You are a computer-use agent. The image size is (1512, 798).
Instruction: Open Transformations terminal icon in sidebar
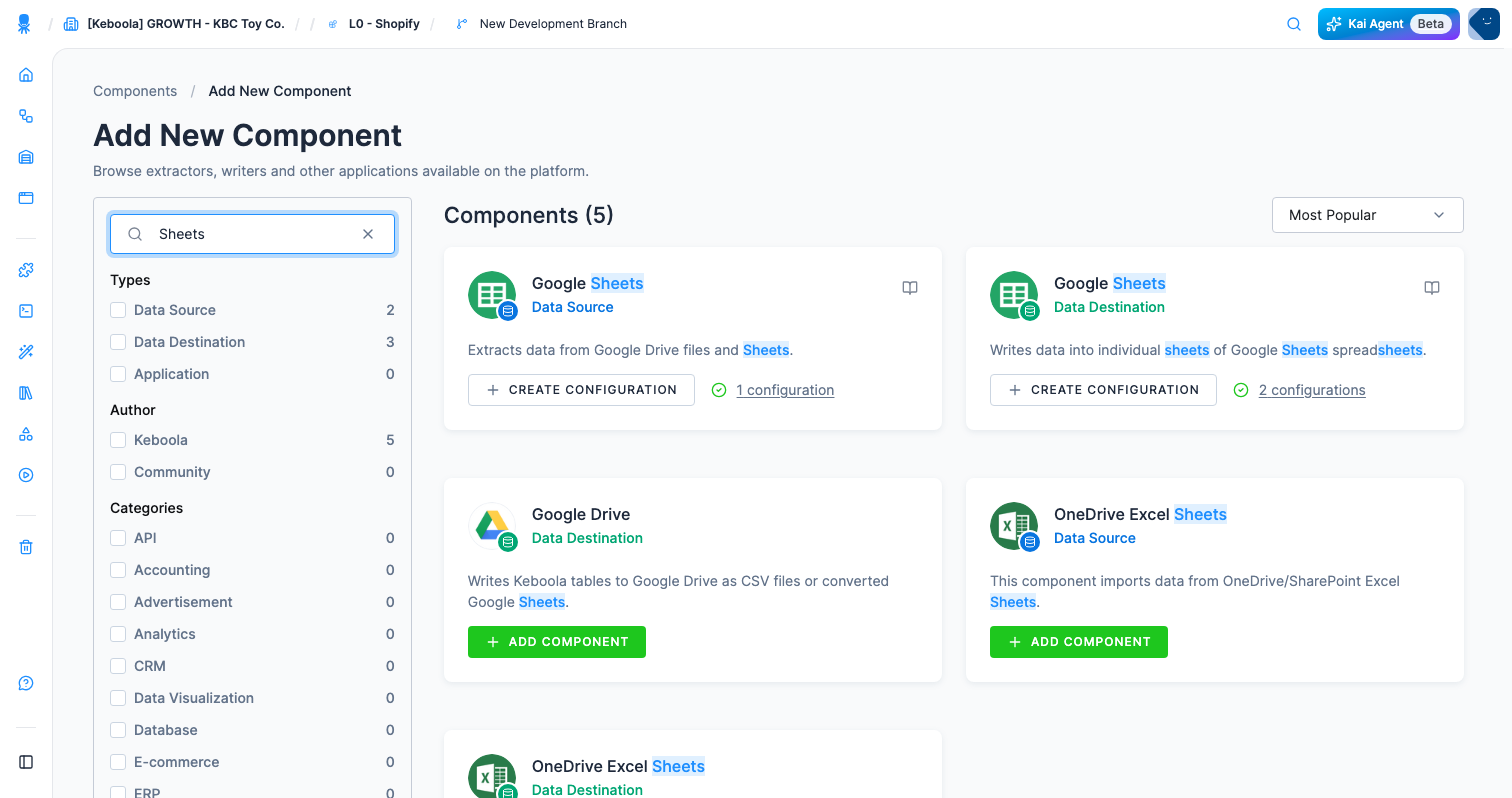click(x=26, y=311)
